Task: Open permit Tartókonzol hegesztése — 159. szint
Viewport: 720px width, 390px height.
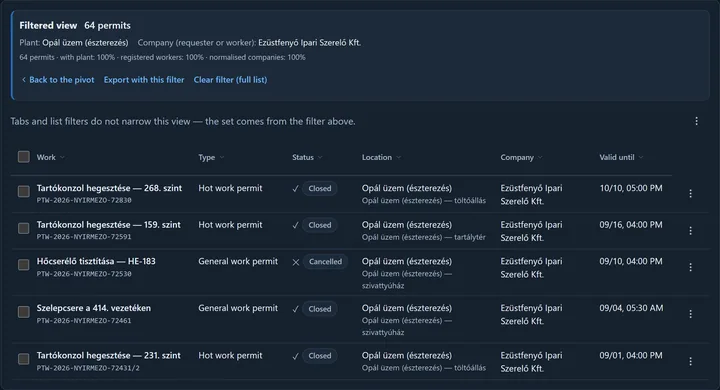Action: tap(108, 225)
